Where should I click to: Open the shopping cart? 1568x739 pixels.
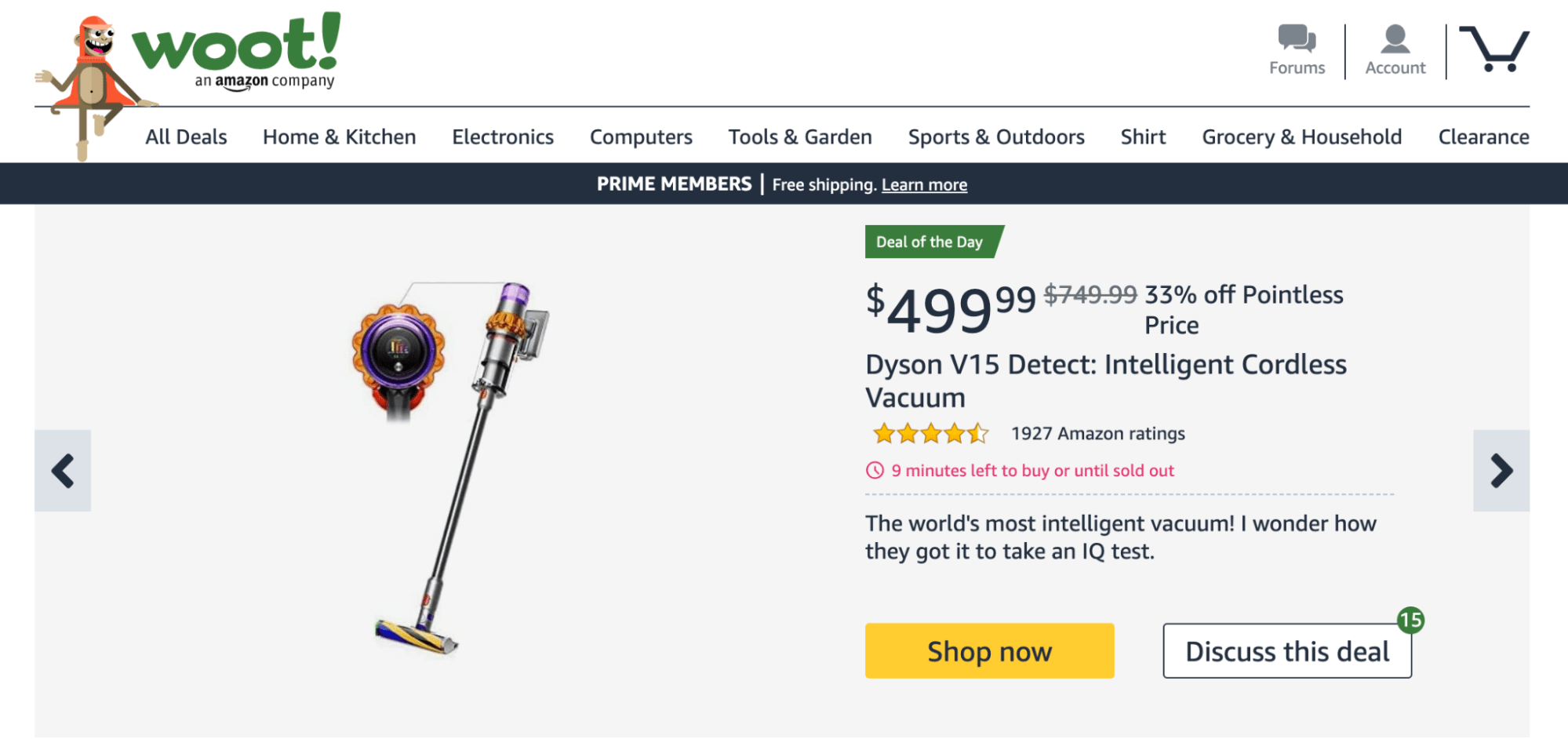[1493, 49]
